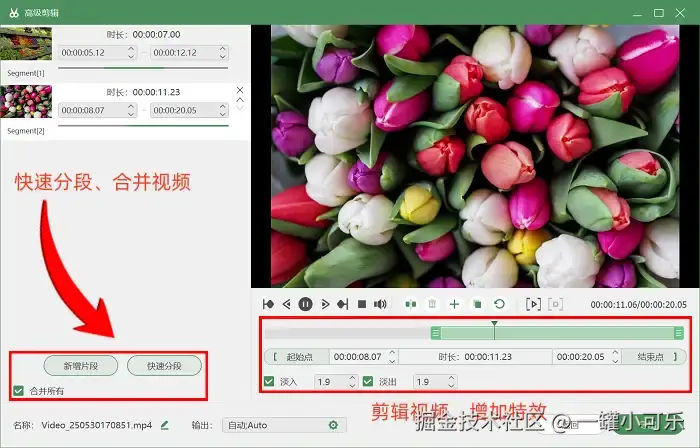Jump to segment start playback icon
The height and width of the screenshot is (448, 700).
(268, 304)
